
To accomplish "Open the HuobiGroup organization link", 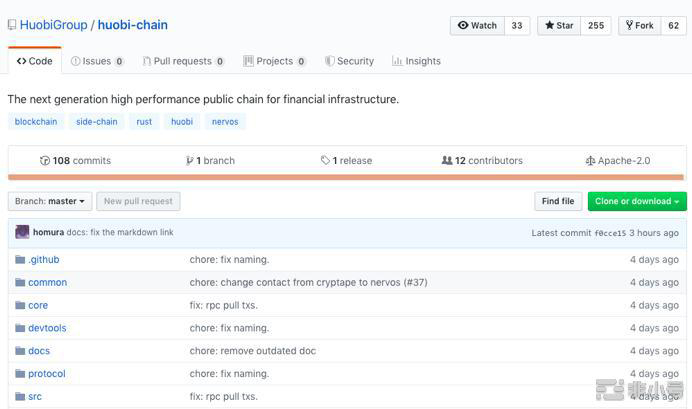I will pyautogui.click(x=53, y=25).
